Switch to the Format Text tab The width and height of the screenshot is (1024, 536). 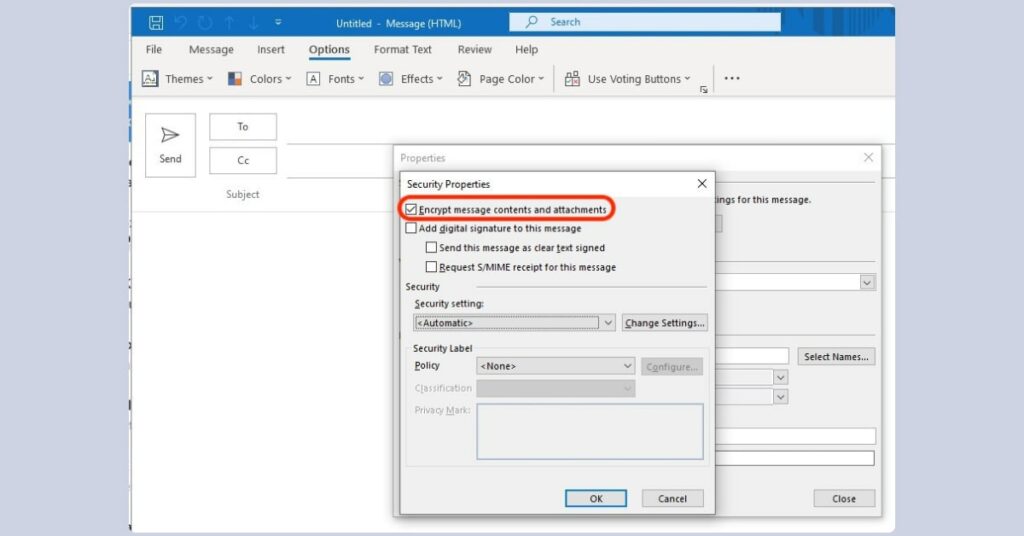tap(402, 50)
